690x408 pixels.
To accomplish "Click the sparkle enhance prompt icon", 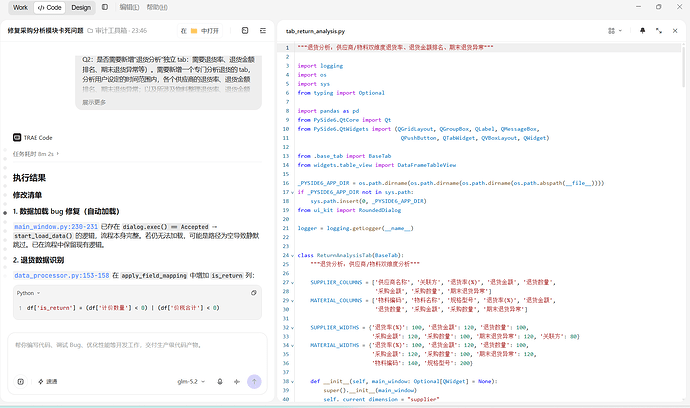I will pos(237,382).
